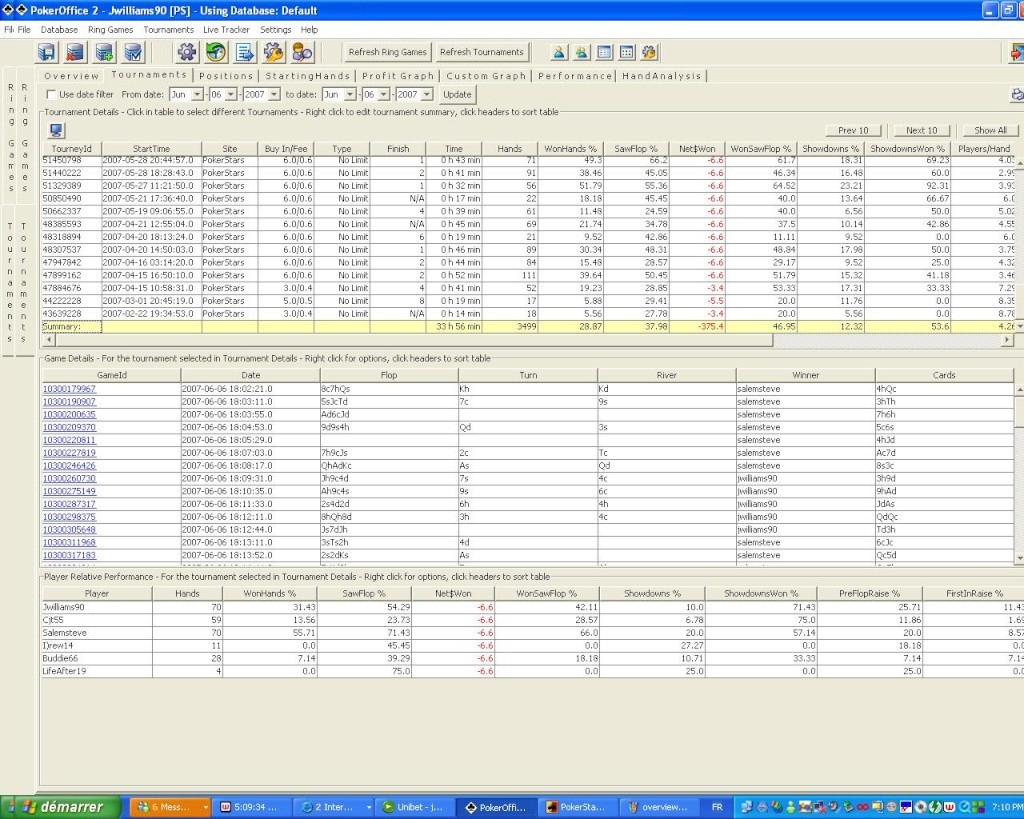Sort players by the PreFlopRaise % header
This screenshot has width=1024, height=819.
869,594
